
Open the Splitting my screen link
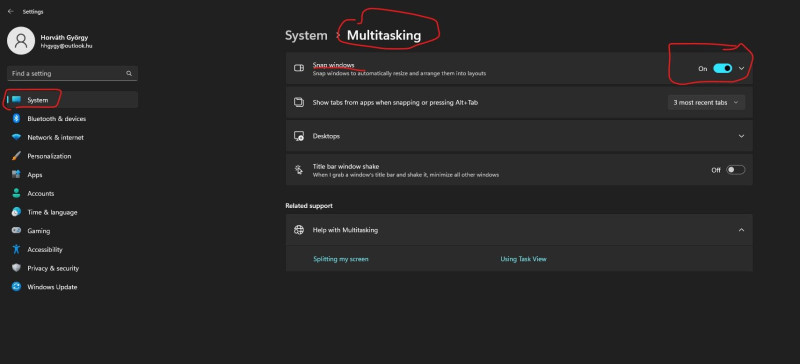[x=340, y=259]
